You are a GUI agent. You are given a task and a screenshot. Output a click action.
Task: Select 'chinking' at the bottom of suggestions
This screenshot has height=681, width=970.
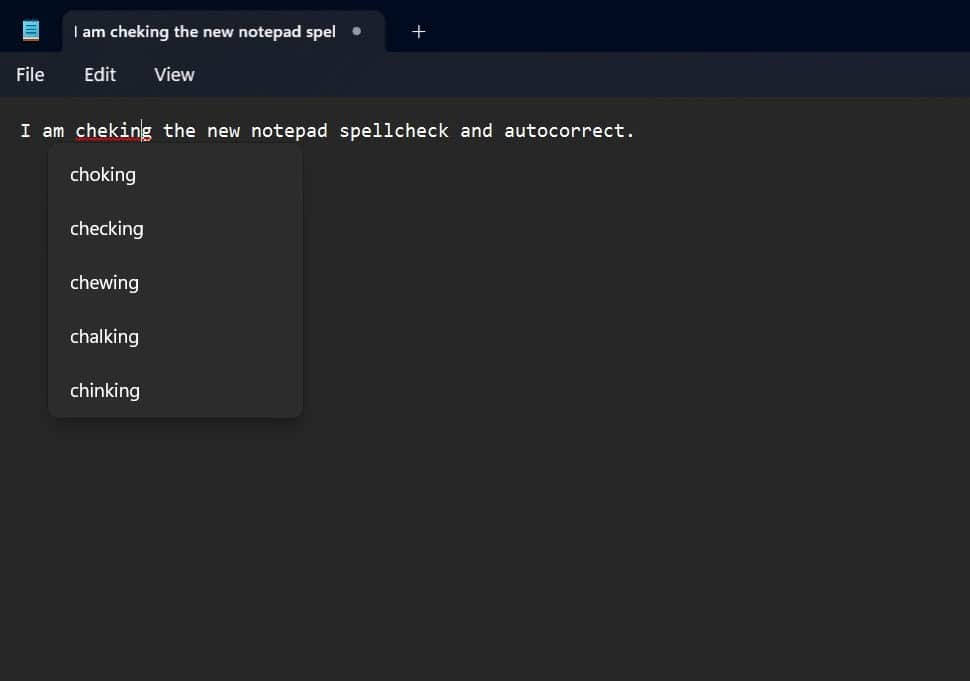tap(104, 390)
